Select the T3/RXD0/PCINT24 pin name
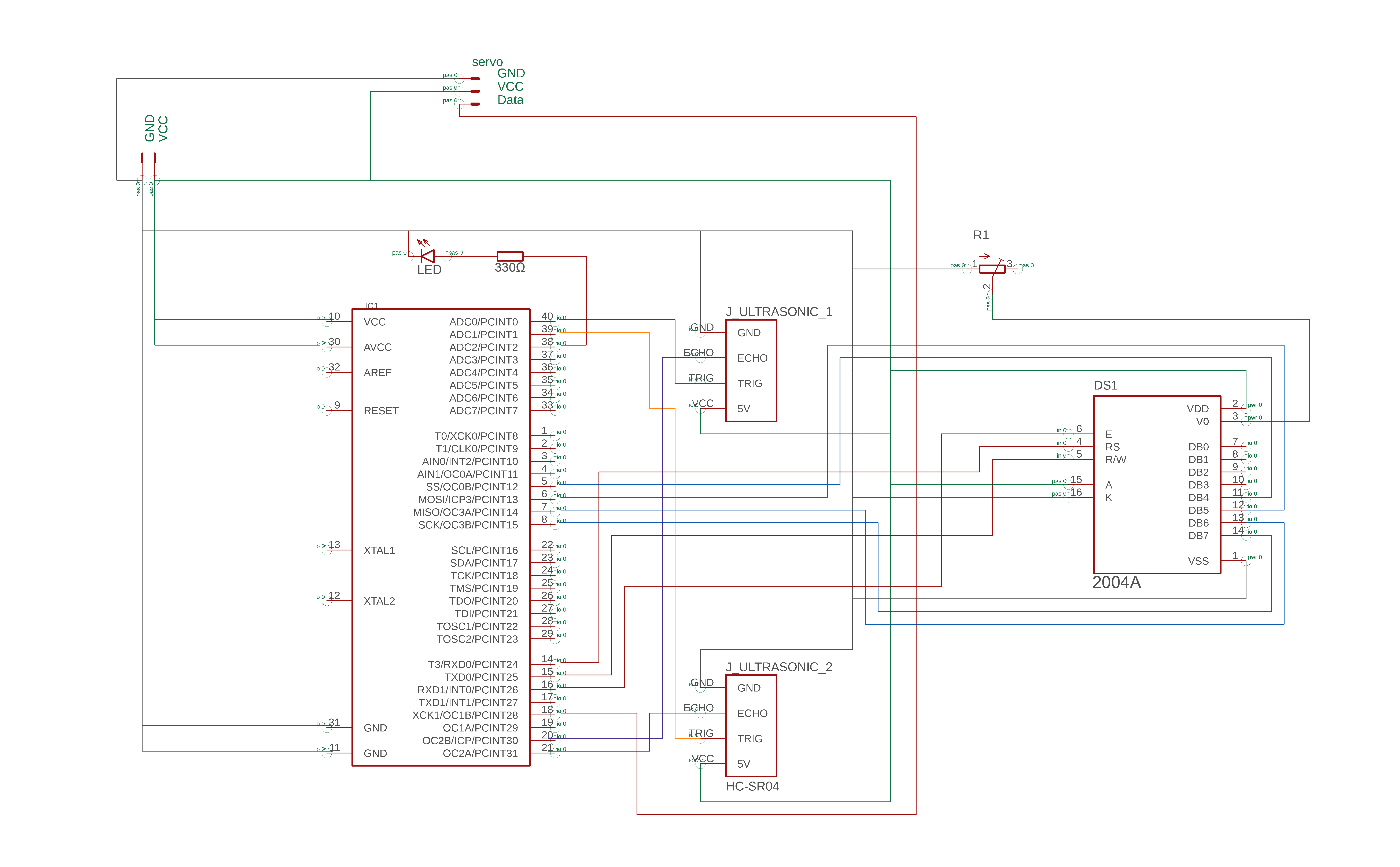The image size is (1400, 867). click(x=472, y=665)
